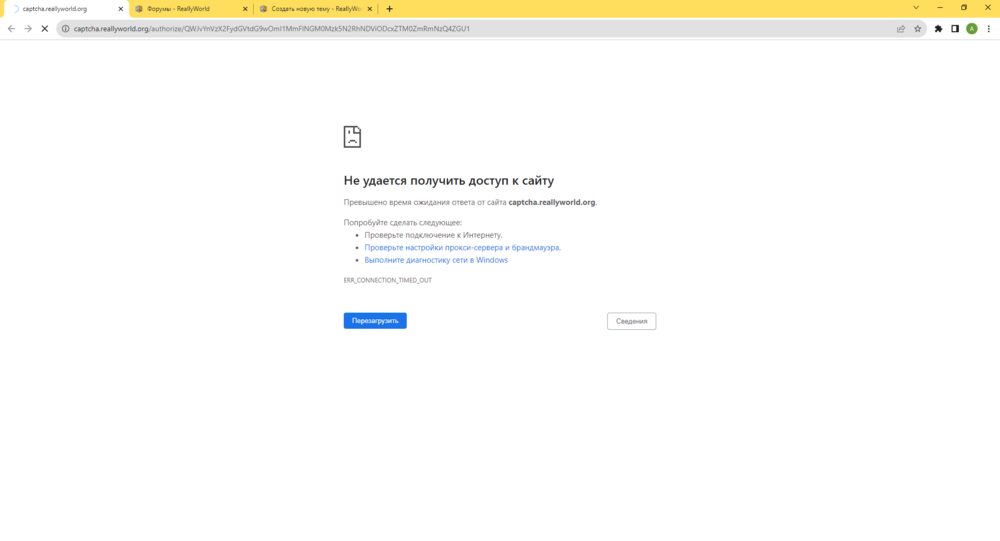This screenshot has width=1000, height=541.
Task: Open a new tab with the plus button
Action: 389,9
